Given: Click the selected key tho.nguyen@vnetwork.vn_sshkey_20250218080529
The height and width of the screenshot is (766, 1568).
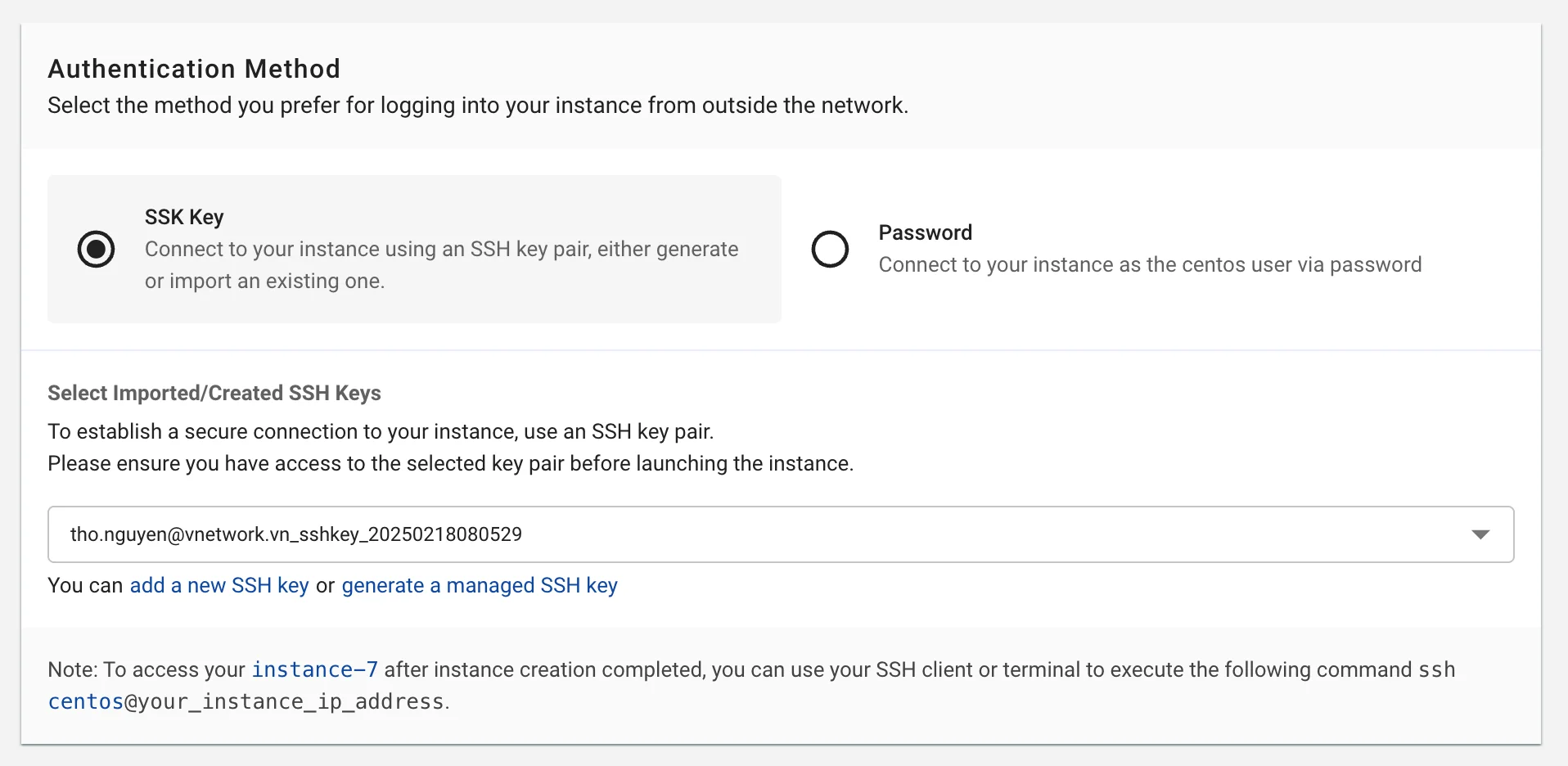Looking at the screenshot, I should pos(296,534).
